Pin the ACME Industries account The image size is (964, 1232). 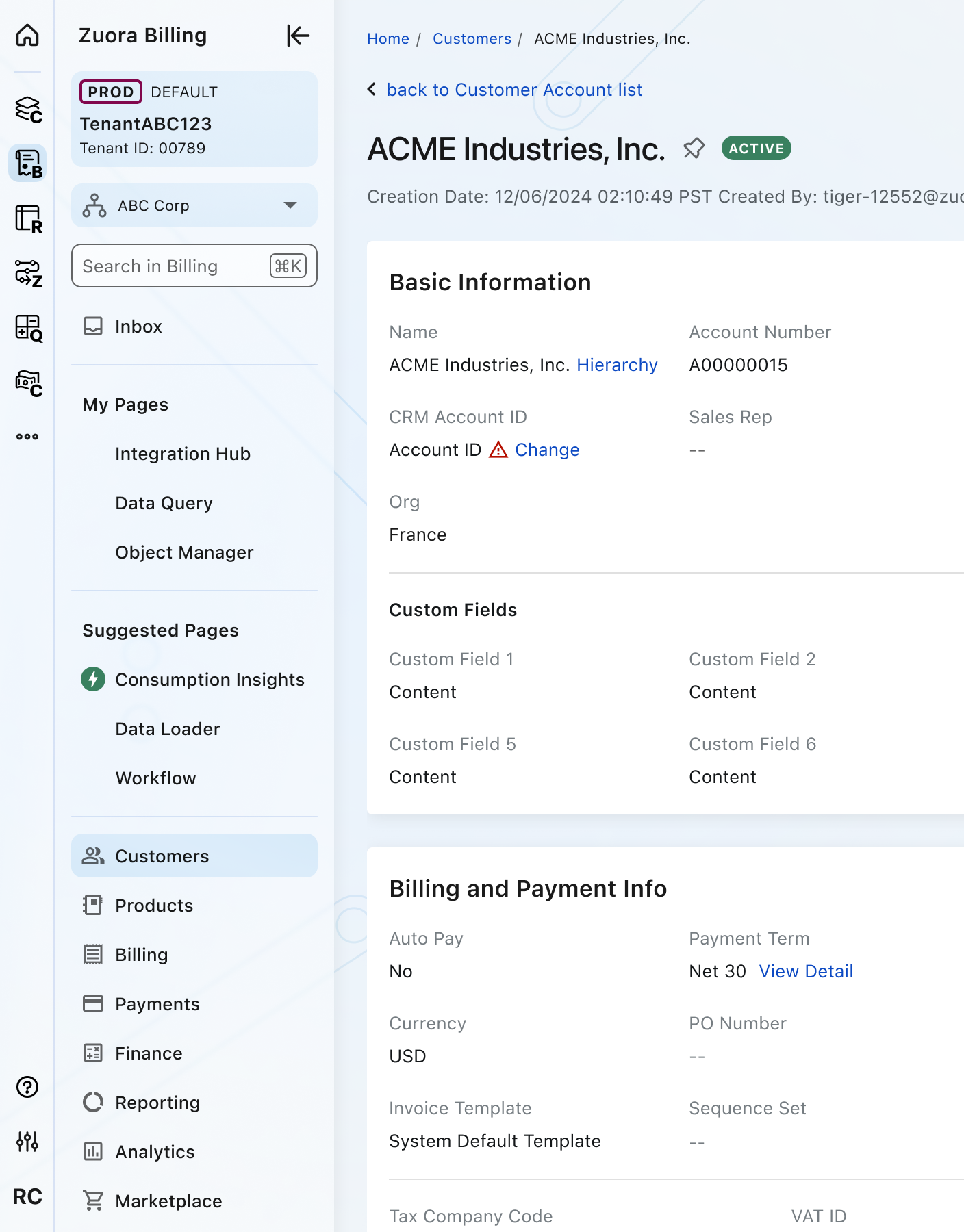[694, 149]
